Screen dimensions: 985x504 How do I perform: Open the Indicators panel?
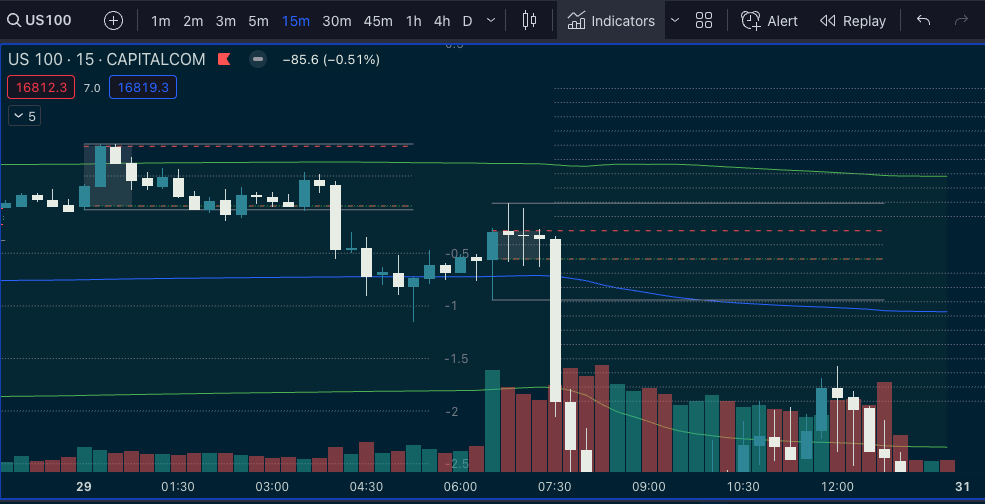pyautogui.click(x=611, y=20)
